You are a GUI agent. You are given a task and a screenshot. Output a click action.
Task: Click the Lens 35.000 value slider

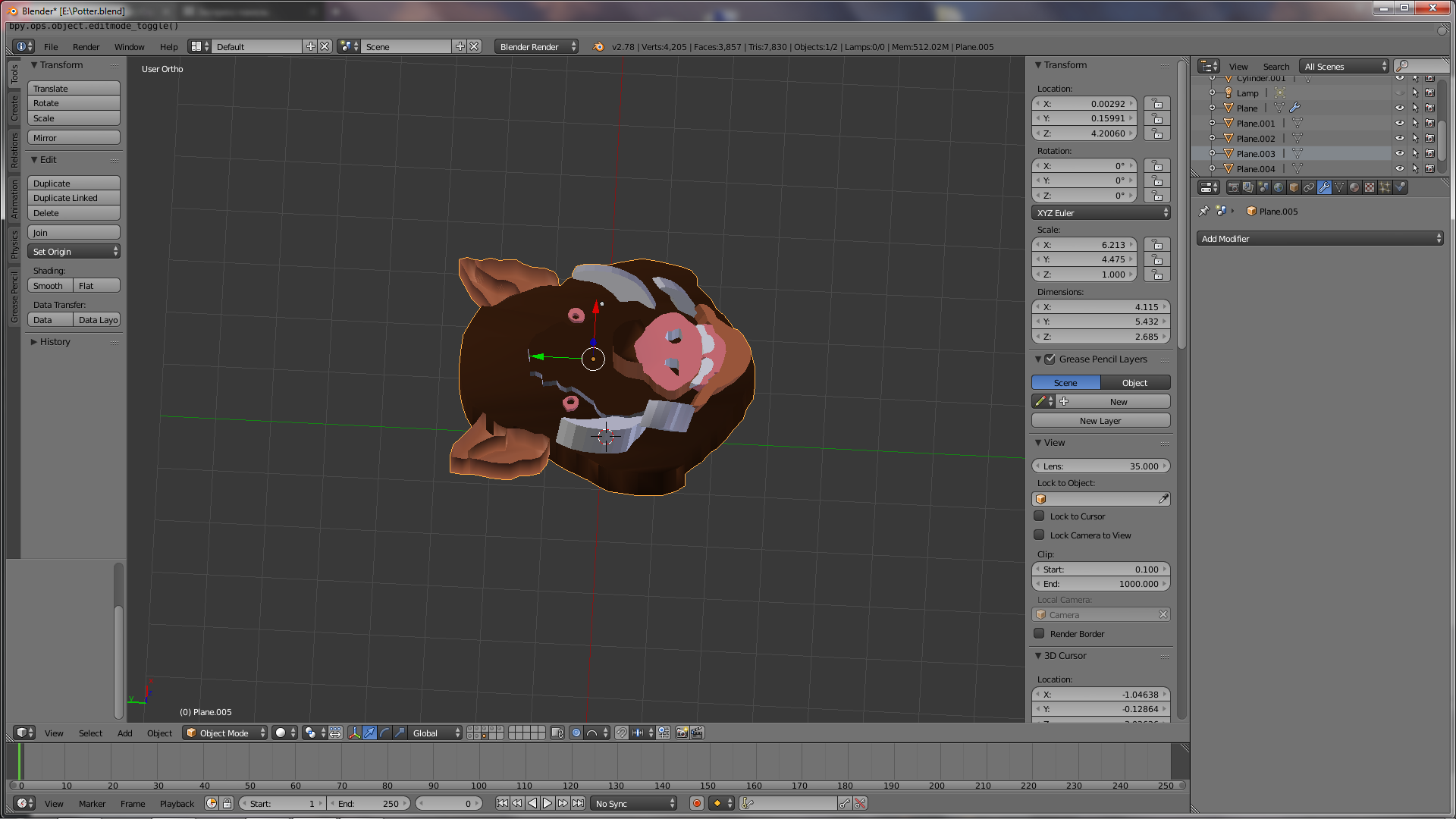tap(1101, 466)
